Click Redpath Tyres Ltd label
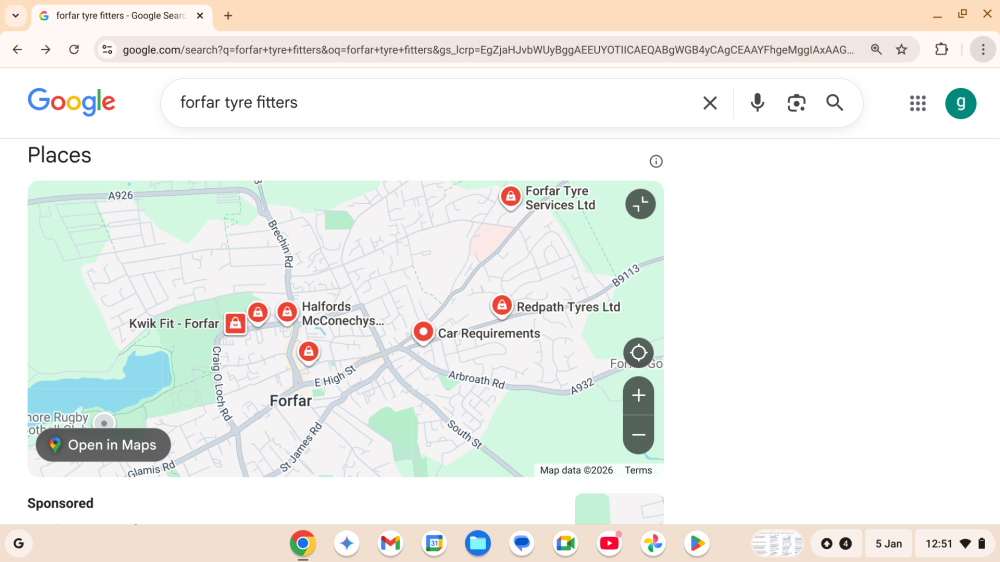 (568, 307)
